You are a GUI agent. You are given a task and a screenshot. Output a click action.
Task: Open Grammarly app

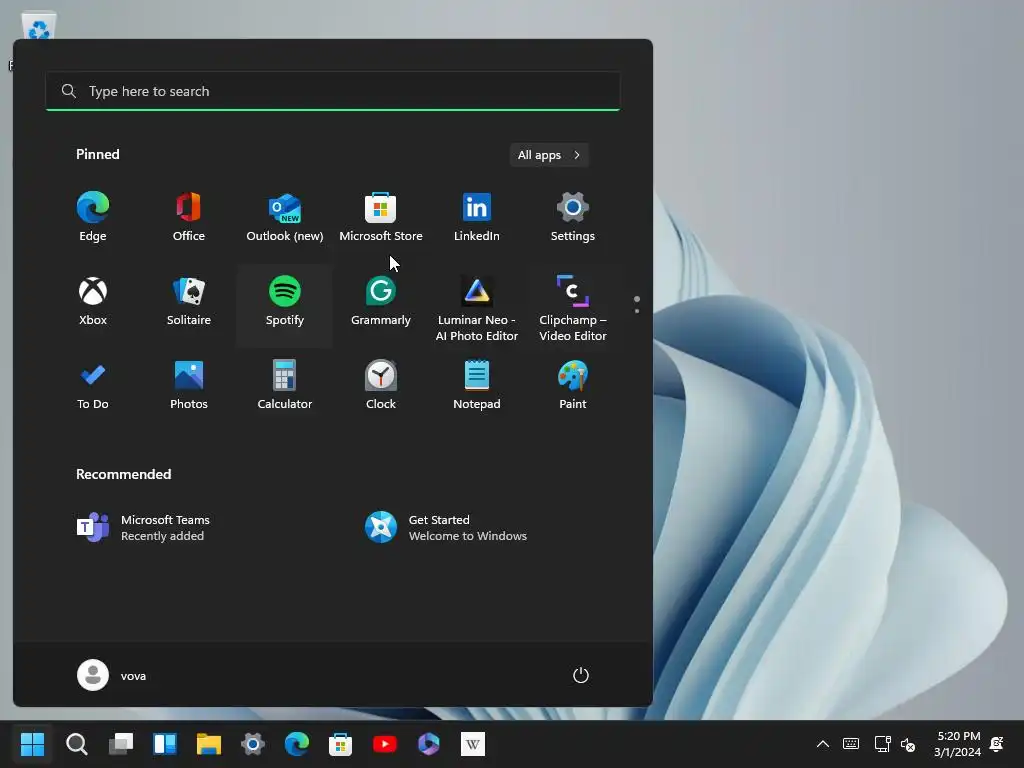click(x=381, y=301)
